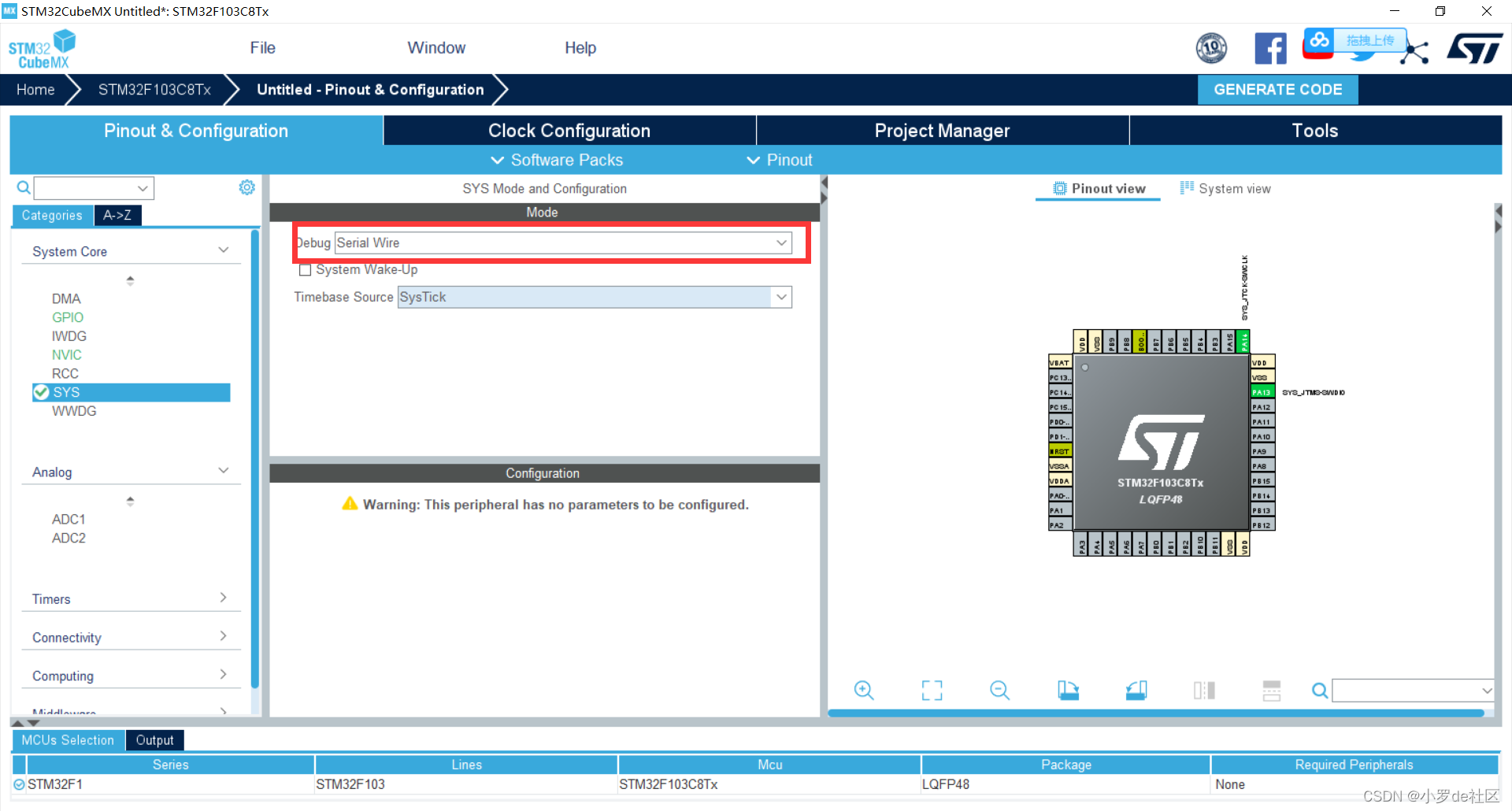Open the settings gear in the categories panel
The image size is (1512, 811).
tap(246, 187)
